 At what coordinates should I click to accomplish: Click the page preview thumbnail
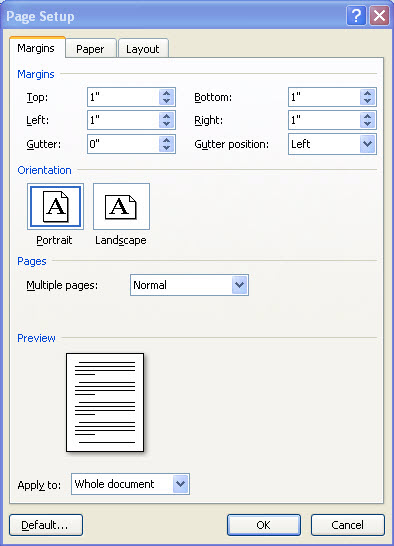pos(105,403)
